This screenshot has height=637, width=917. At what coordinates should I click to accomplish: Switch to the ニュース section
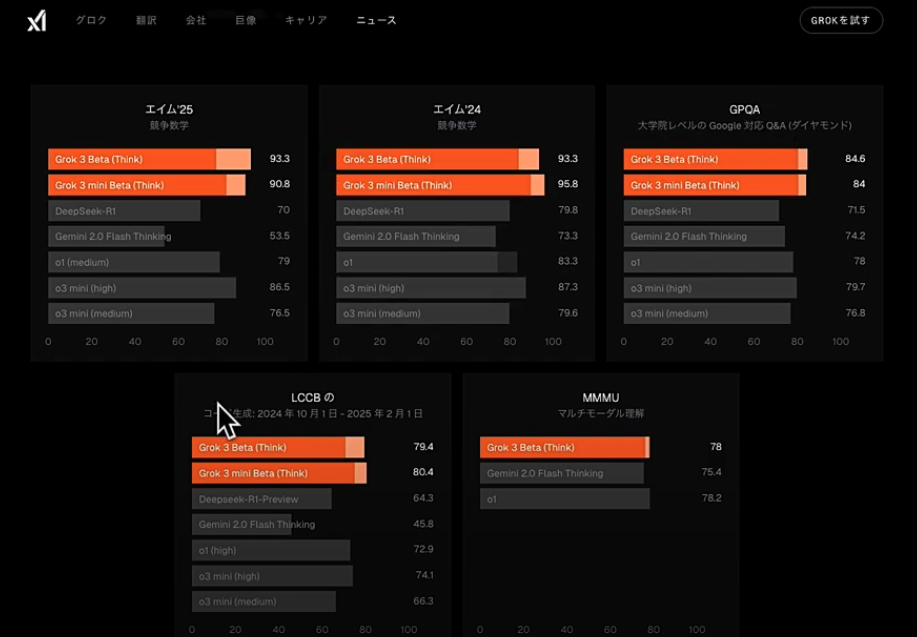(x=377, y=20)
